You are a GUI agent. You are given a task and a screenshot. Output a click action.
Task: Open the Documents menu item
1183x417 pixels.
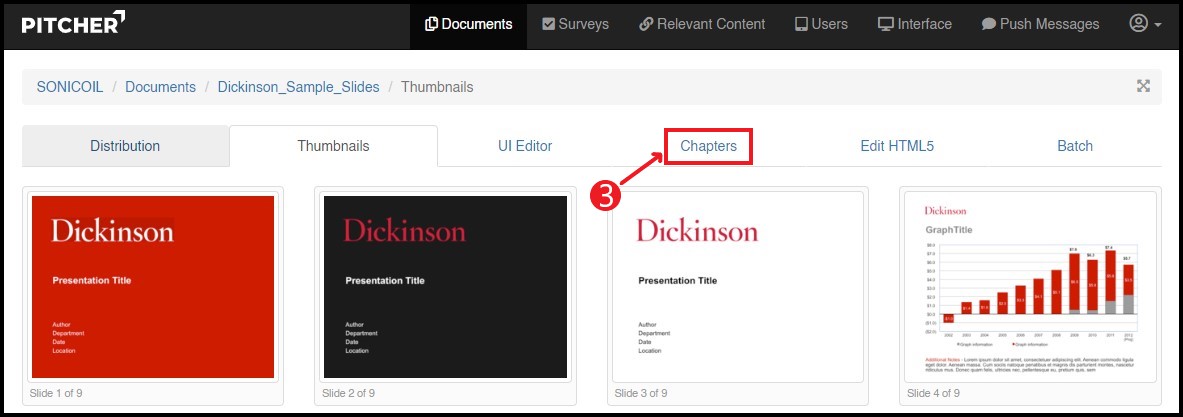[468, 24]
